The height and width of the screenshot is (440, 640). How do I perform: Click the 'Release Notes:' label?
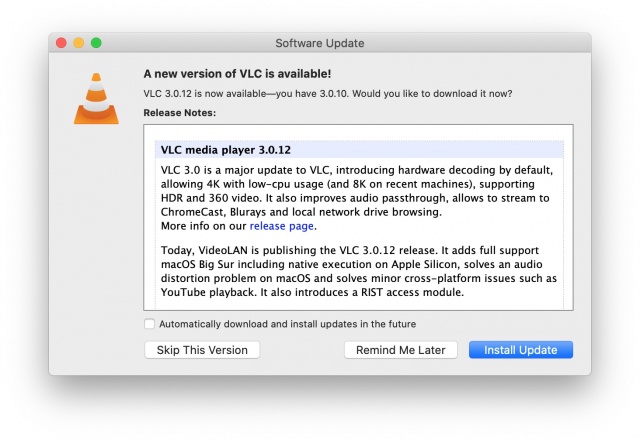(x=180, y=112)
